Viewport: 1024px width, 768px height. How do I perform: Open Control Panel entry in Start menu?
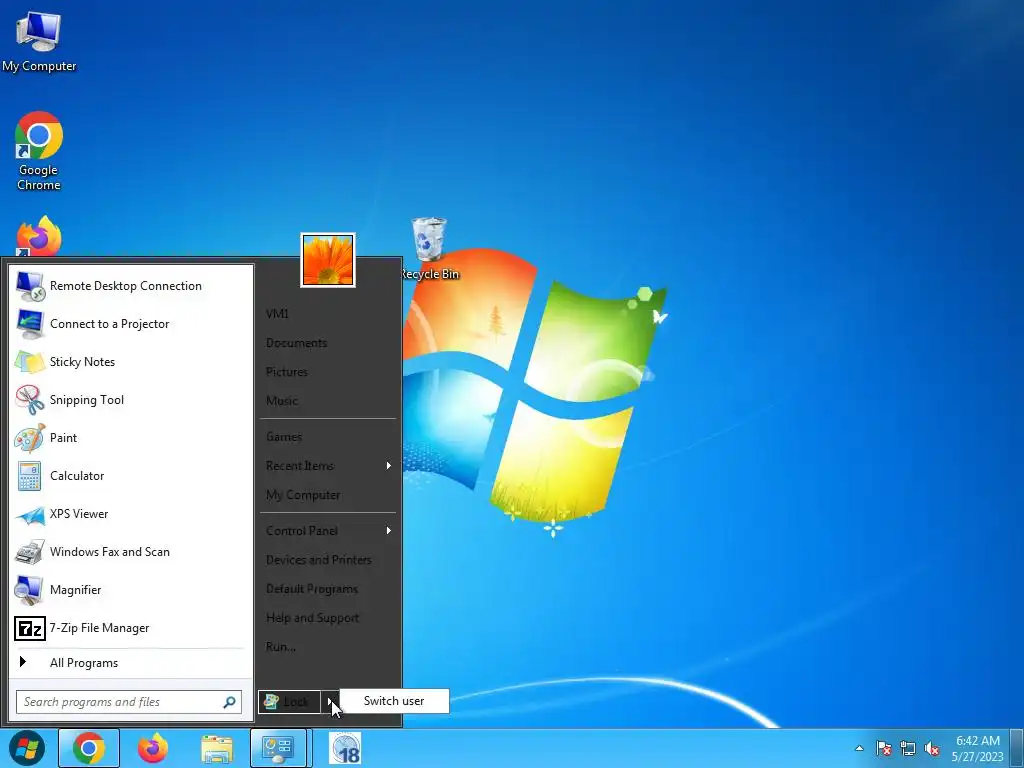(x=302, y=531)
